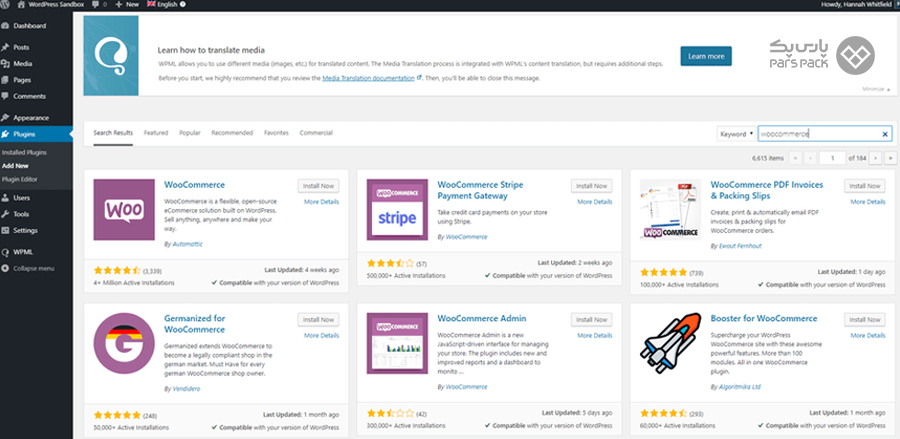This screenshot has height=439, width=900.
Task: Open More Details for WooCommerce Admin
Action: (595, 336)
